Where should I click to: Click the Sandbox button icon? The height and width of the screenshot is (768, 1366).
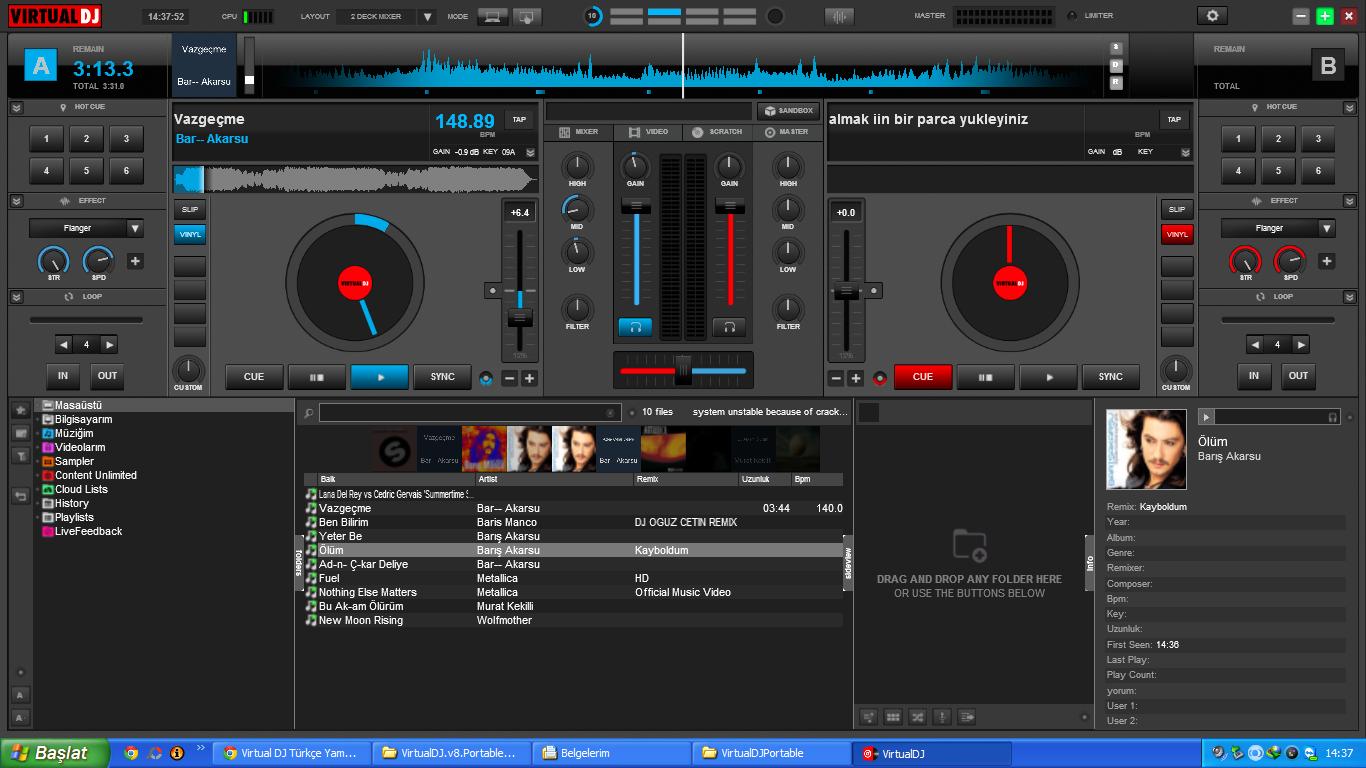click(770, 111)
